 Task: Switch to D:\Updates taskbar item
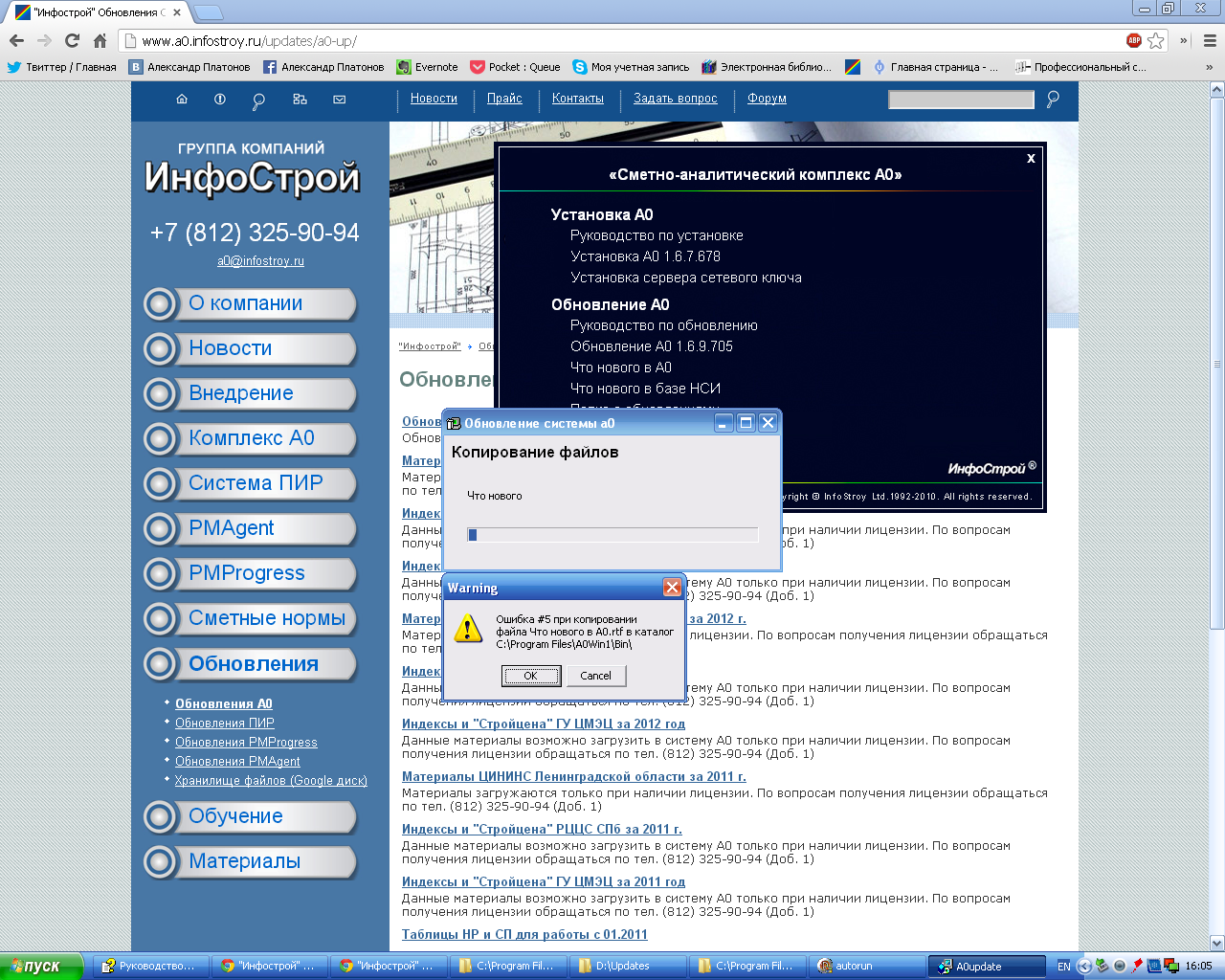tap(627, 967)
